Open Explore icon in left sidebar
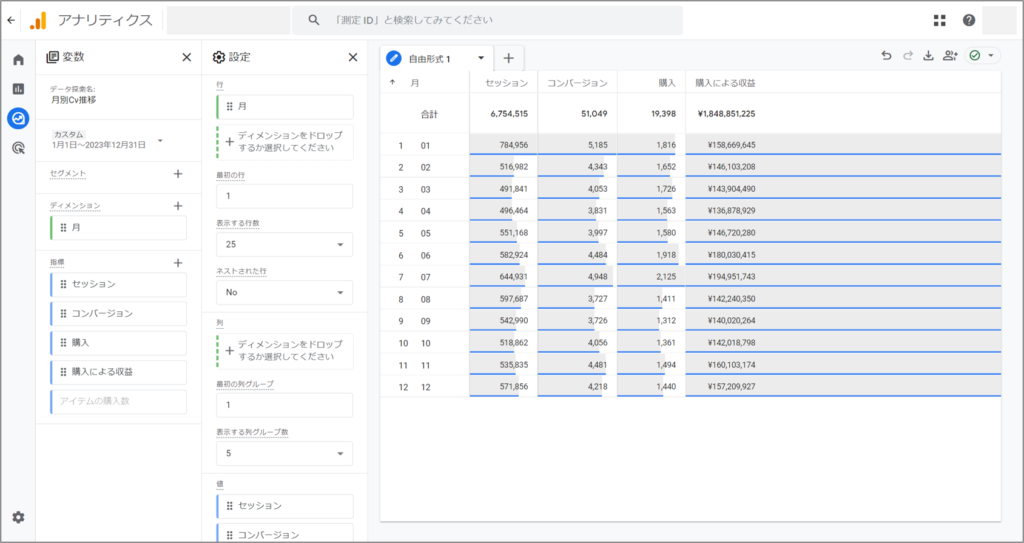 (18, 118)
